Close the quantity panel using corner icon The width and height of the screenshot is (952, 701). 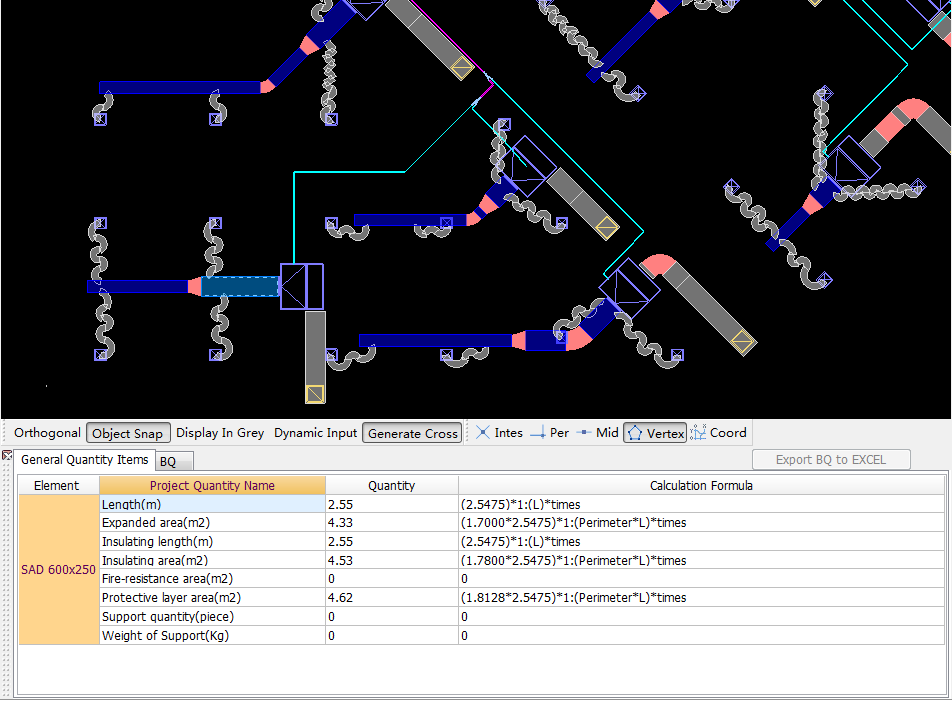pos(7,456)
